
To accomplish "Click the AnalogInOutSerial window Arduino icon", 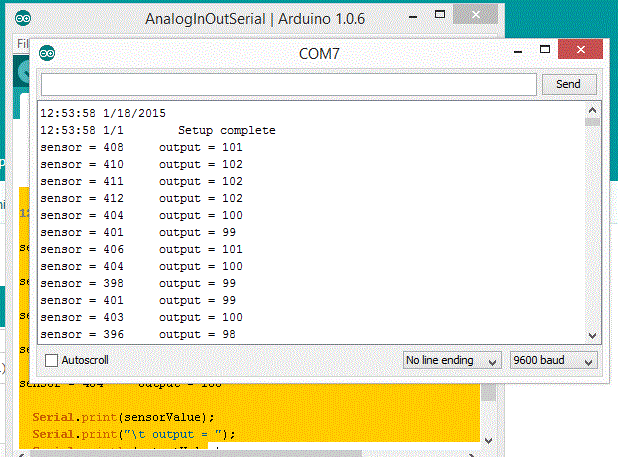I will [23, 18].
